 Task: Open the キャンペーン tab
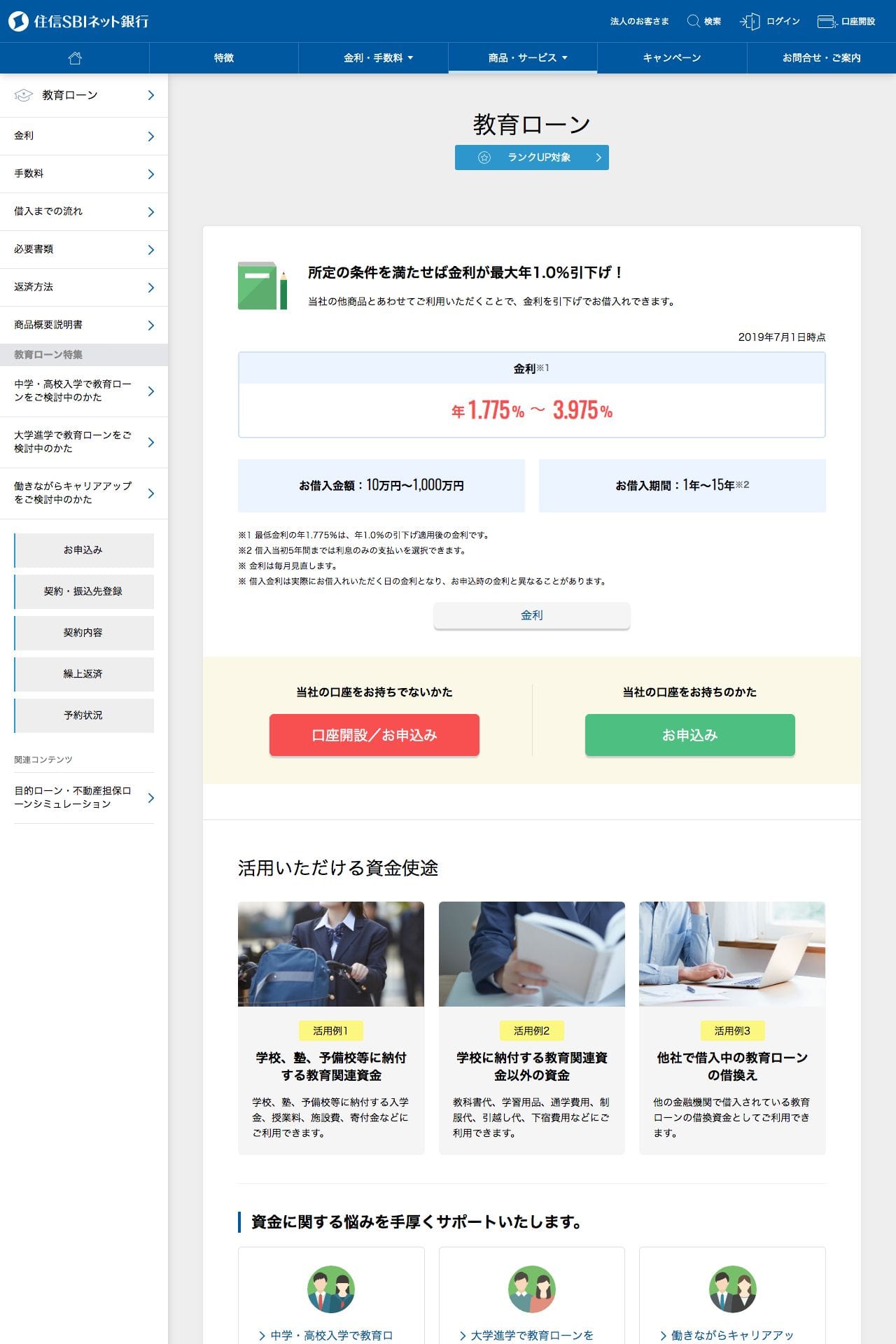(672, 58)
